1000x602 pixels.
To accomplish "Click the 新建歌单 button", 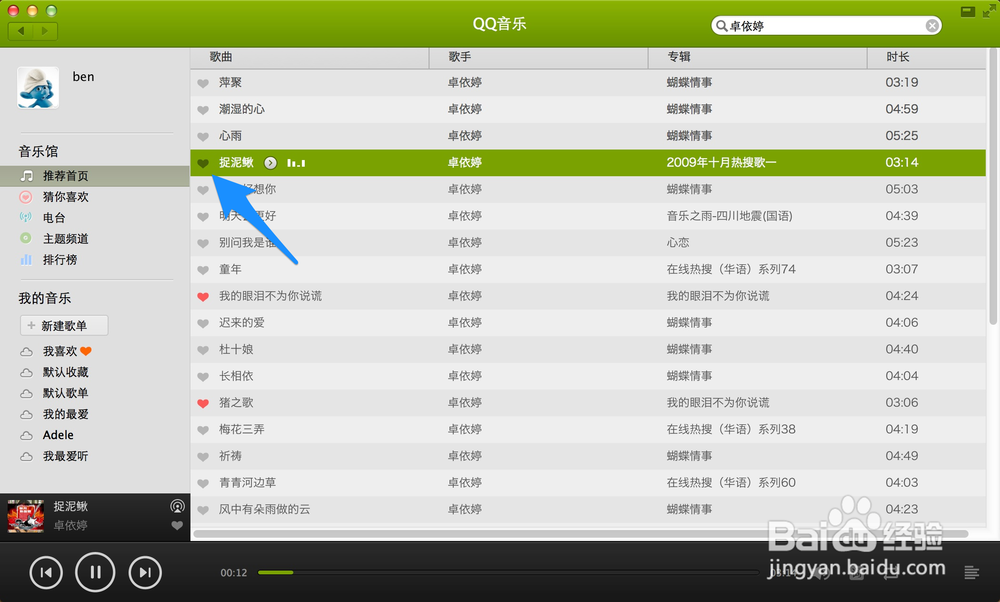I will tap(64, 325).
